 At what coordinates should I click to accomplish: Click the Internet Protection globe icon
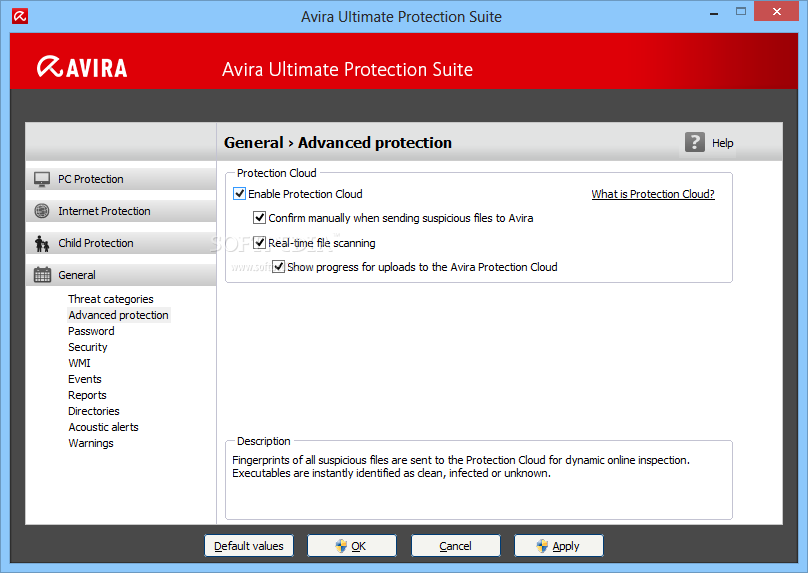[42, 211]
